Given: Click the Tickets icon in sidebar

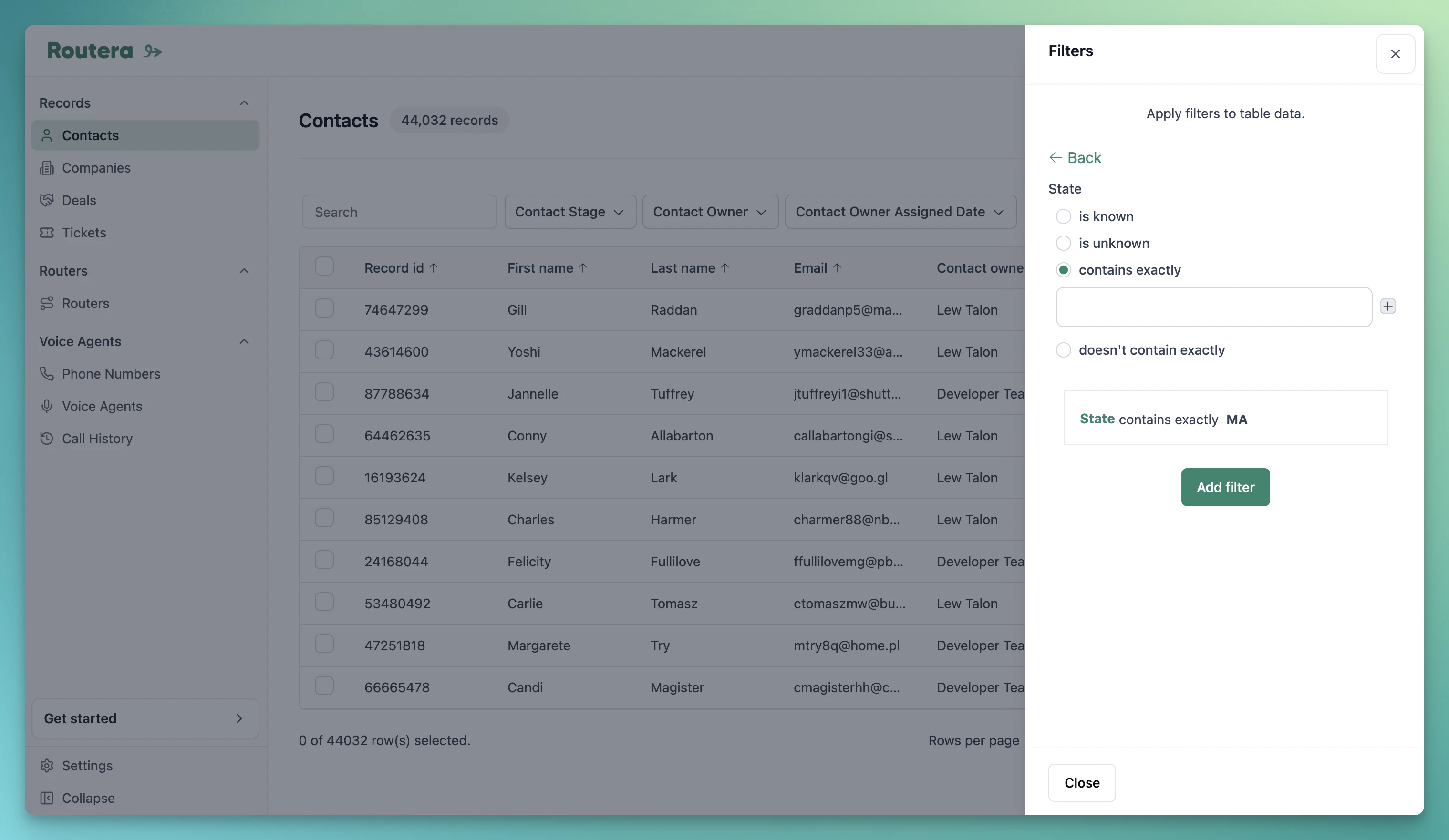Looking at the screenshot, I should click(x=47, y=233).
